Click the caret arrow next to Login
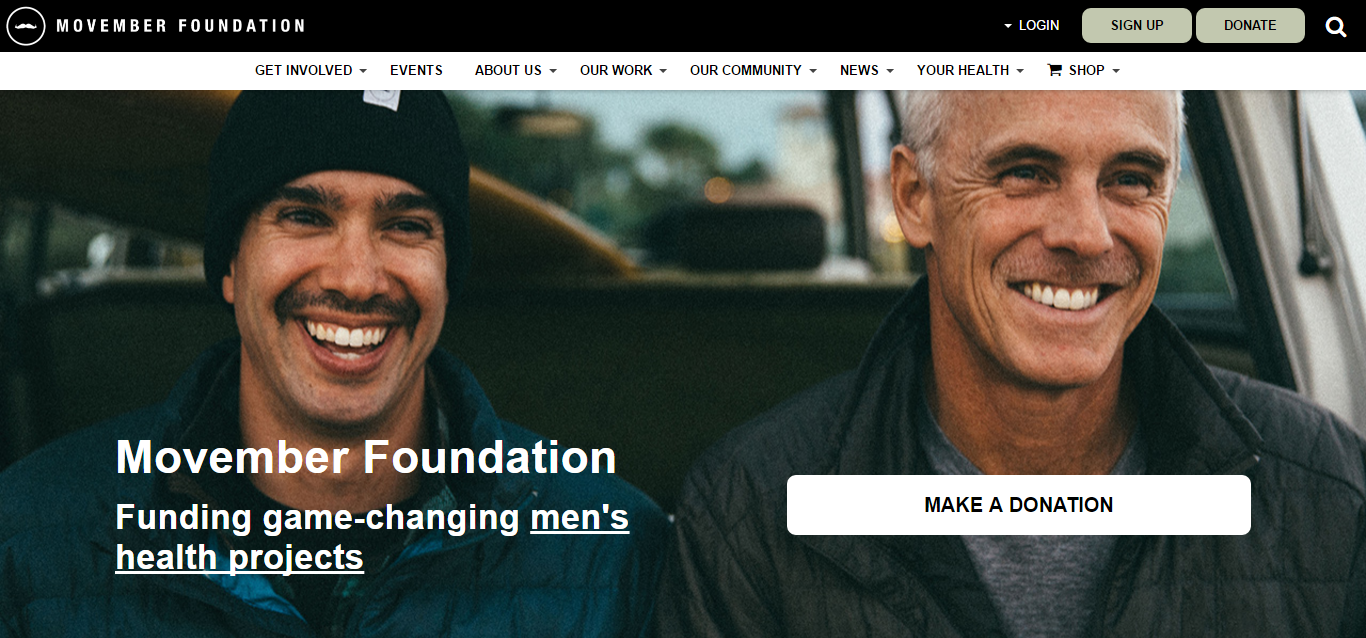1366x638 pixels. [1008, 26]
